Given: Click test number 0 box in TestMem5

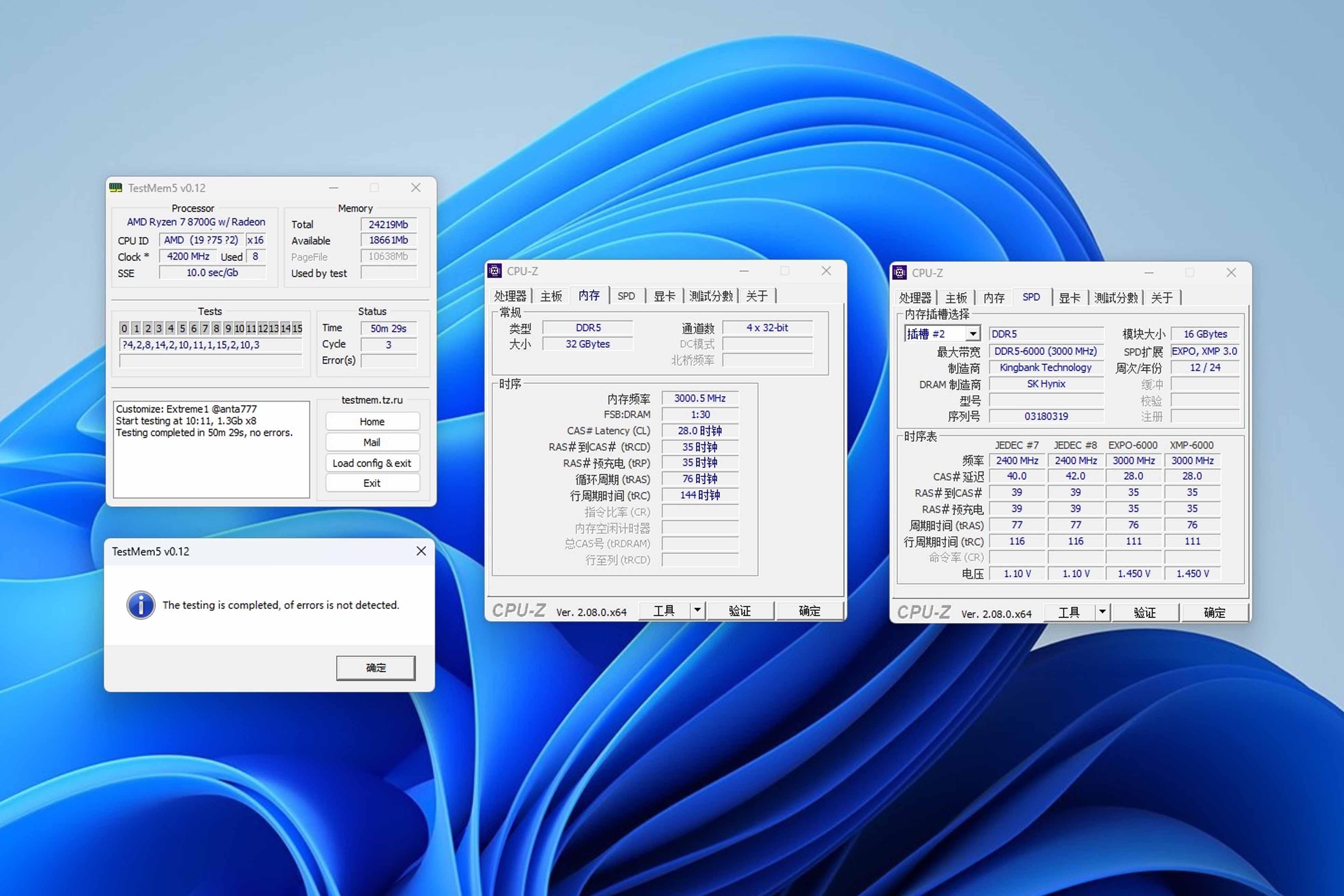Looking at the screenshot, I should click(x=124, y=328).
